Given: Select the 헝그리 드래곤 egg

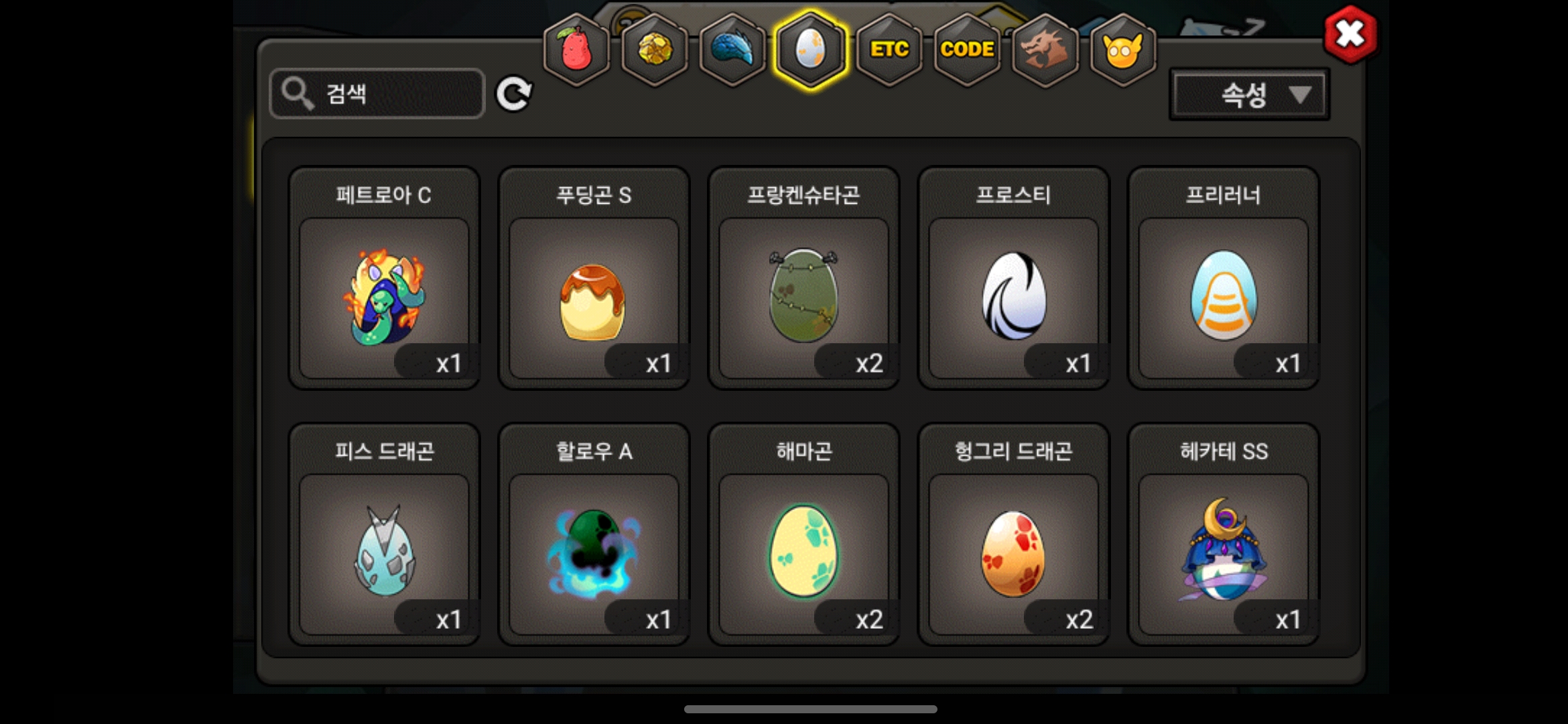Looking at the screenshot, I should click(1014, 534).
